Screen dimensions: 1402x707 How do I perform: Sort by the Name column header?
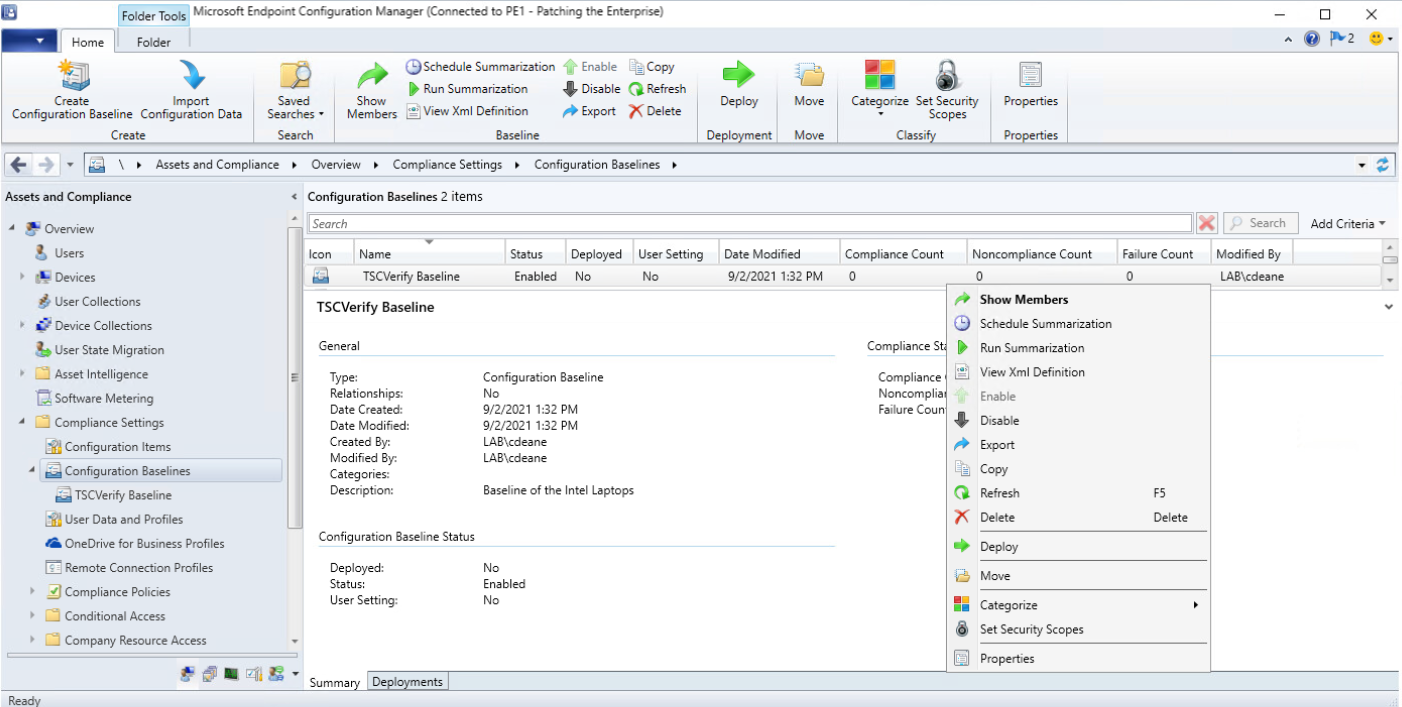[429, 254]
